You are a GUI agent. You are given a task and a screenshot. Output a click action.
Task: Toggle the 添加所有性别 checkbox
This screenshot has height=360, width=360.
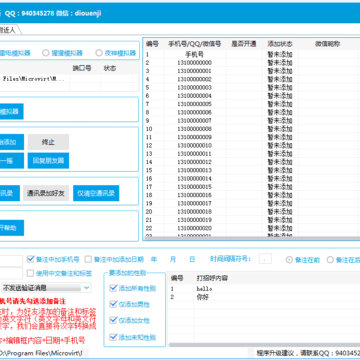pos(133,288)
